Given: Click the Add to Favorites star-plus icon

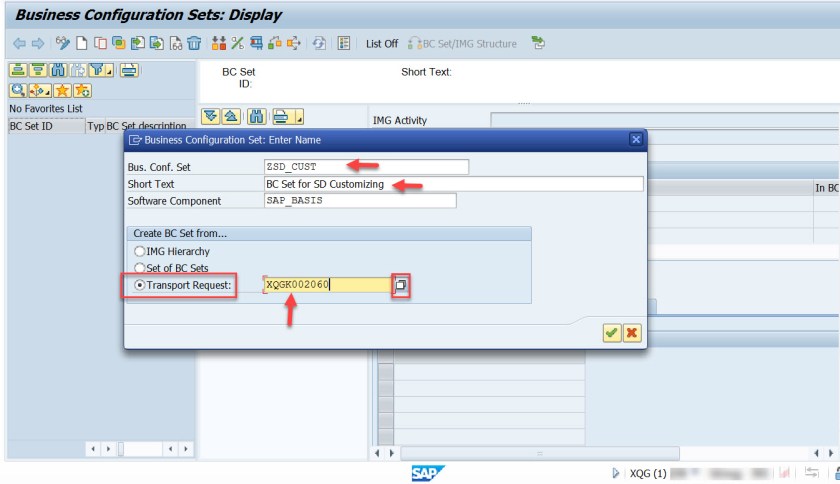Looking at the screenshot, I should tap(82, 91).
